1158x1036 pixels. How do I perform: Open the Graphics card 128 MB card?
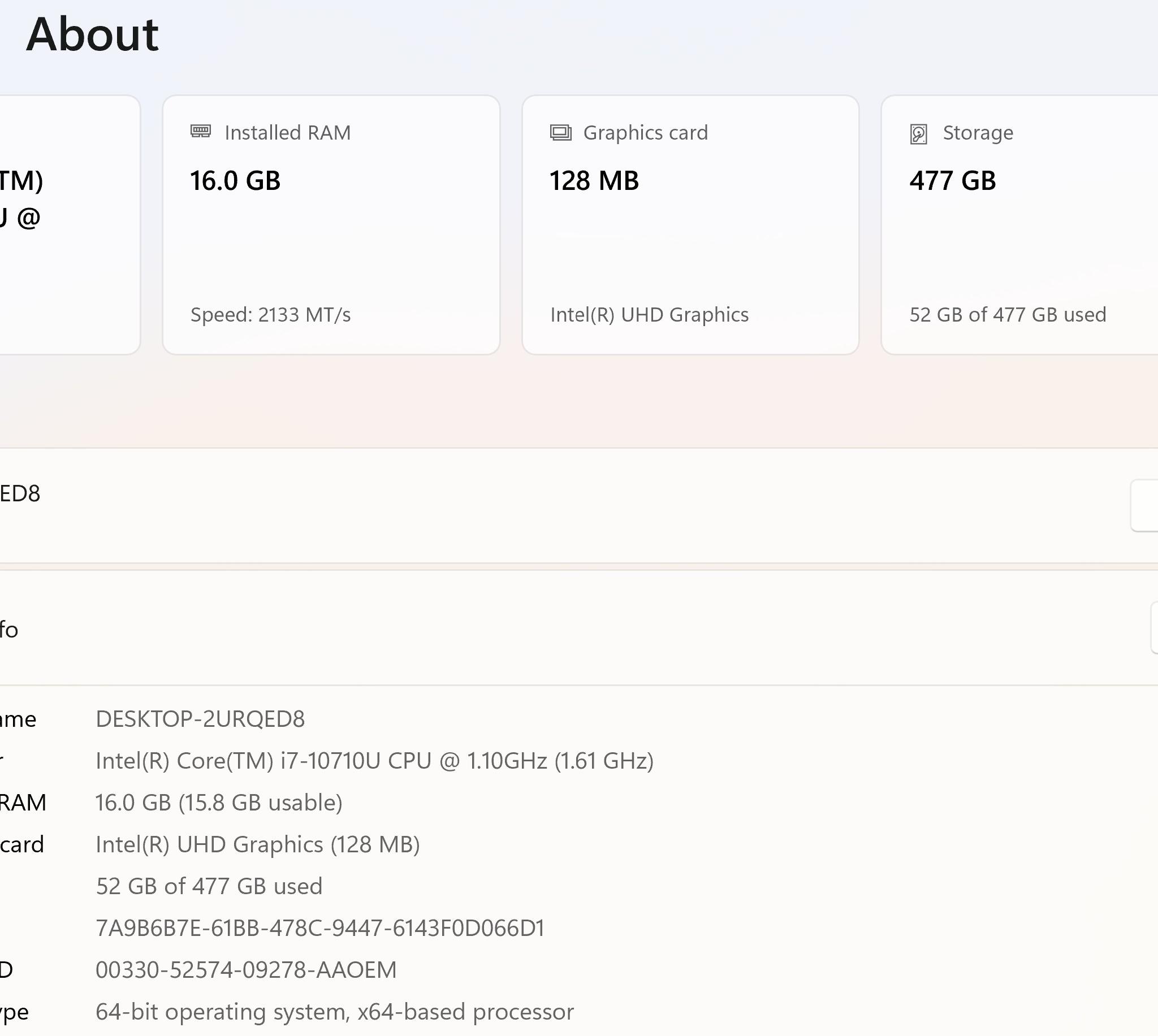pos(690,225)
